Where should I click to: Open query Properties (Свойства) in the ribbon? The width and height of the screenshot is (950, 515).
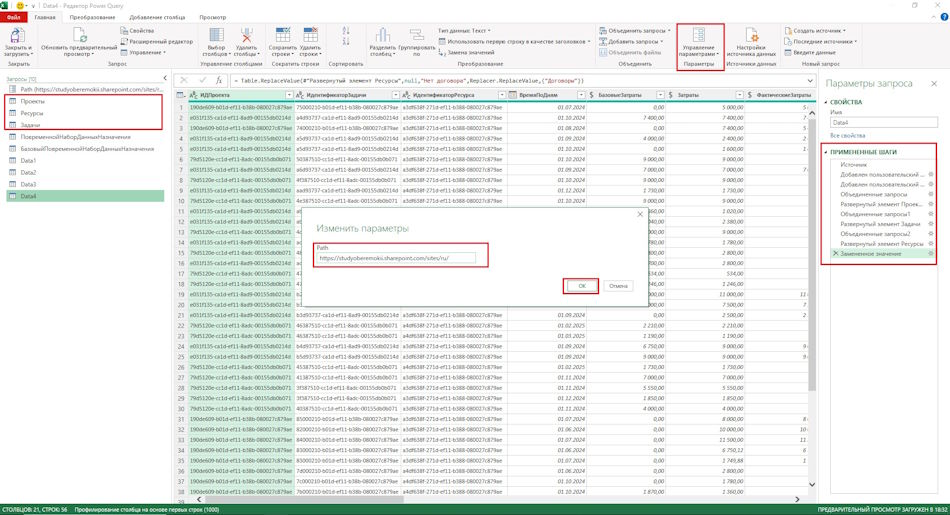click(x=137, y=30)
